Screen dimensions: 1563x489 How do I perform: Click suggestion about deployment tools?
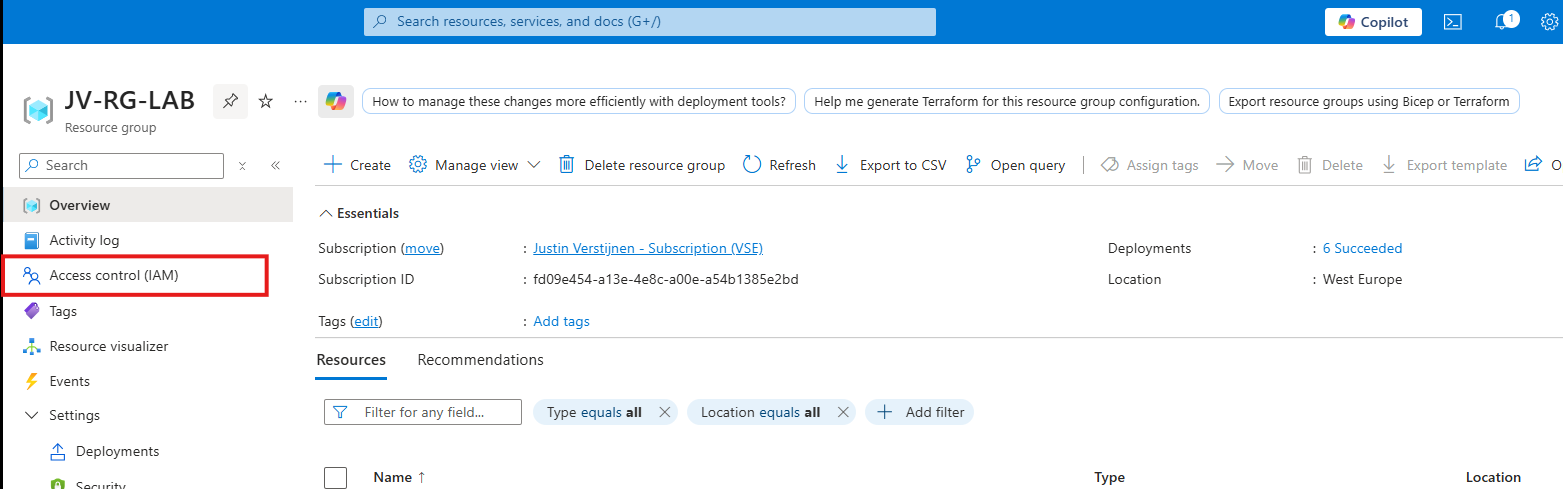[x=579, y=101]
